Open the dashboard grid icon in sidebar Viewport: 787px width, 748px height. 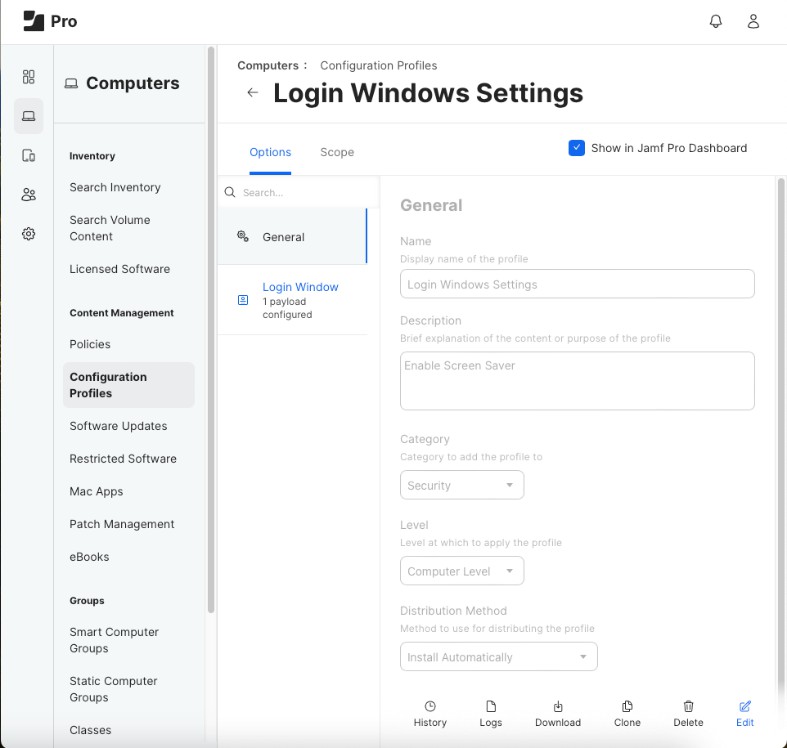[29, 77]
